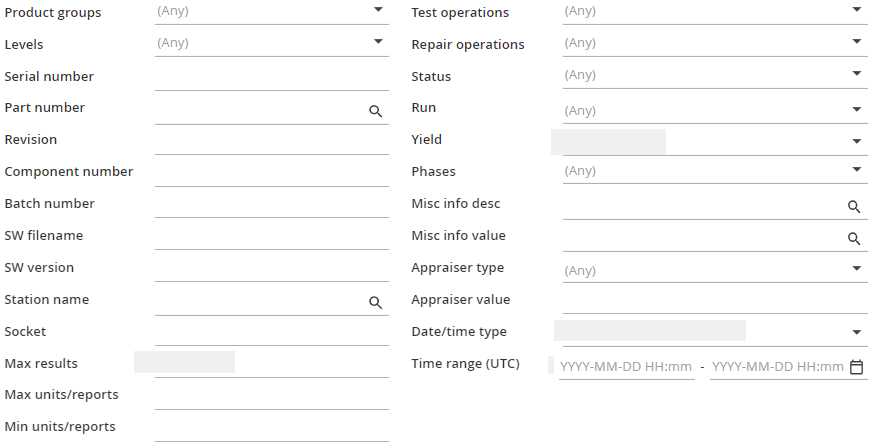Open the Time range calendar picker
Viewport: 871px width, 446px height.
click(x=857, y=367)
